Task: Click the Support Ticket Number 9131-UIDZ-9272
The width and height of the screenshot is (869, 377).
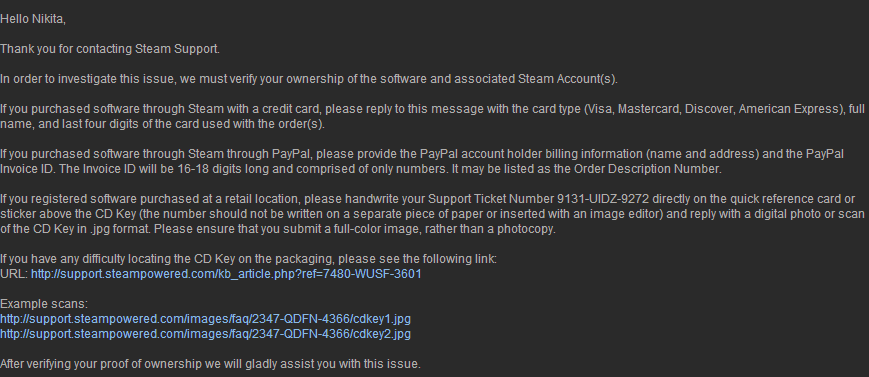Action: 603,198
